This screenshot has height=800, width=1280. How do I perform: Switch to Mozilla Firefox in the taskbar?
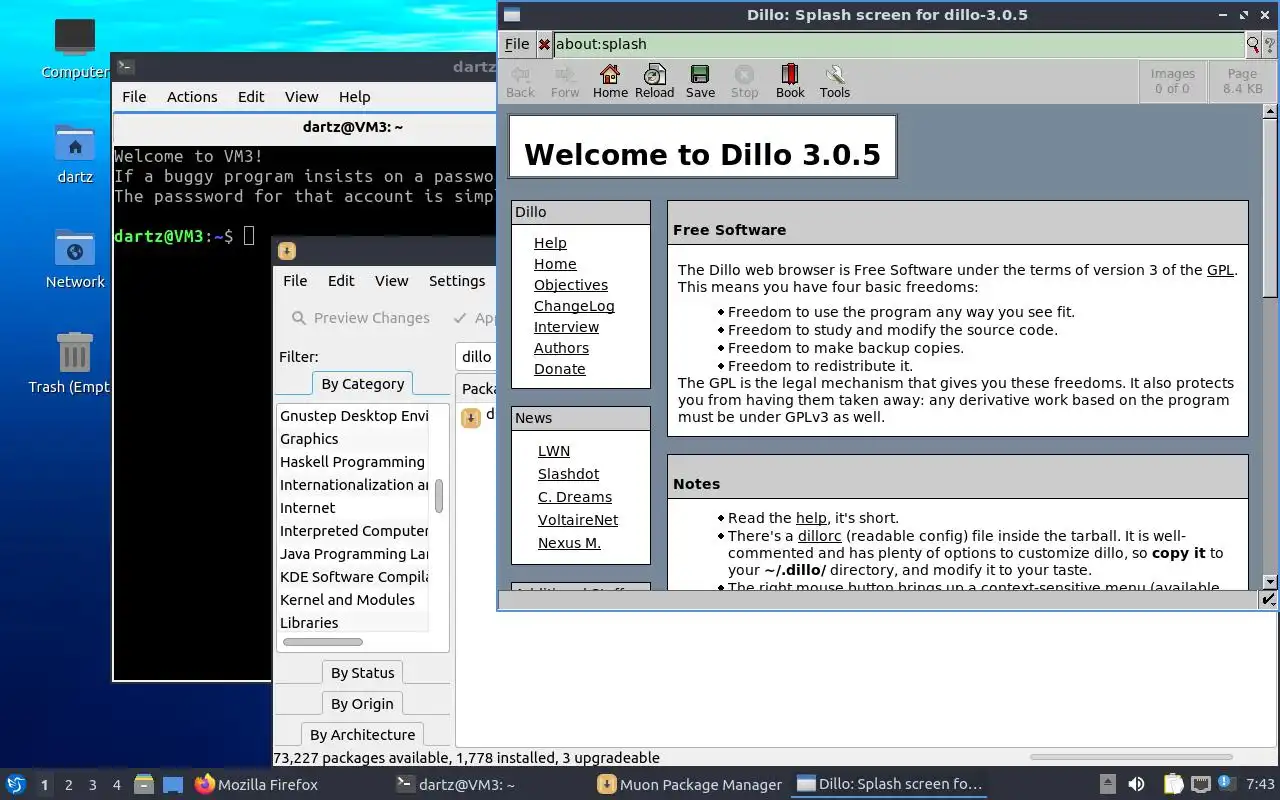[256, 785]
